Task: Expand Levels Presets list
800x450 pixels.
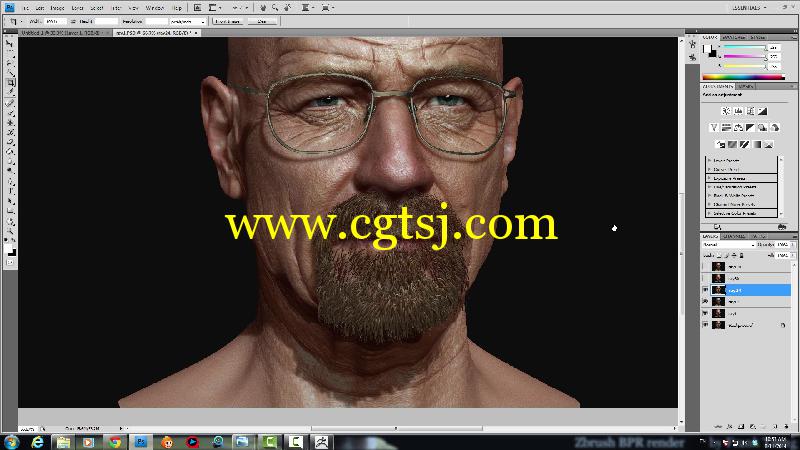Action: tap(709, 160)
